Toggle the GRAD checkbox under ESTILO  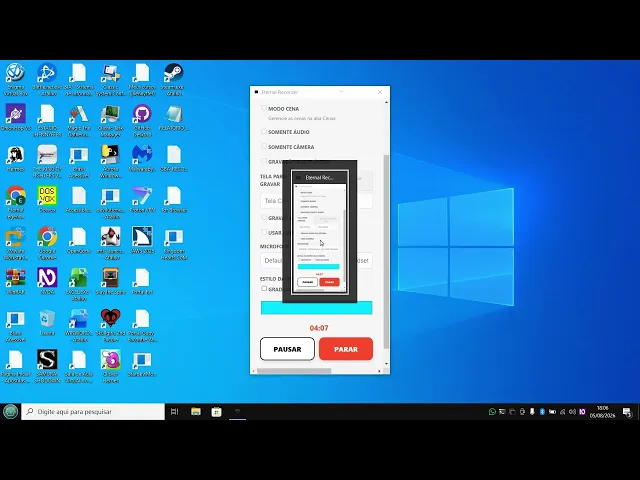(264, 289)
